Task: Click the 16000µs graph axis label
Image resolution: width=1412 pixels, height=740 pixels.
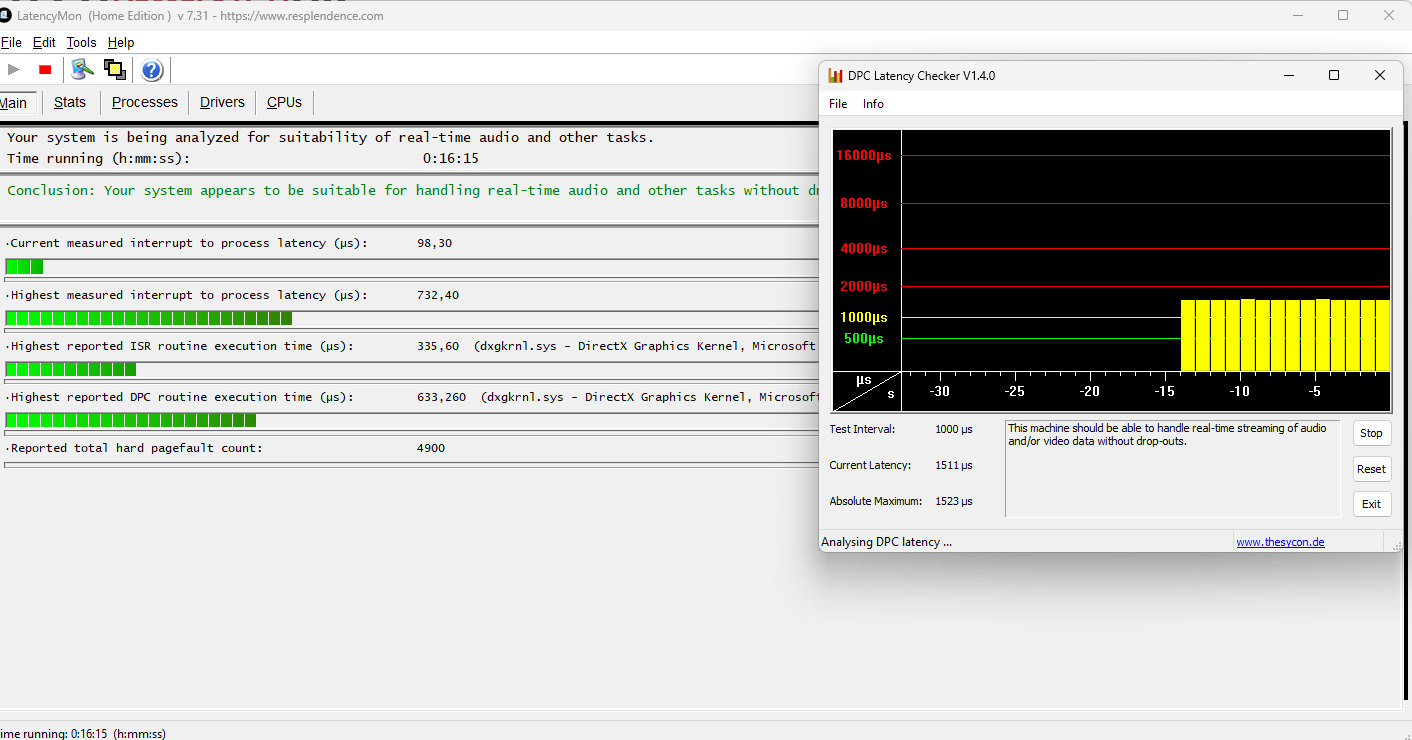Action: (864, 155)
